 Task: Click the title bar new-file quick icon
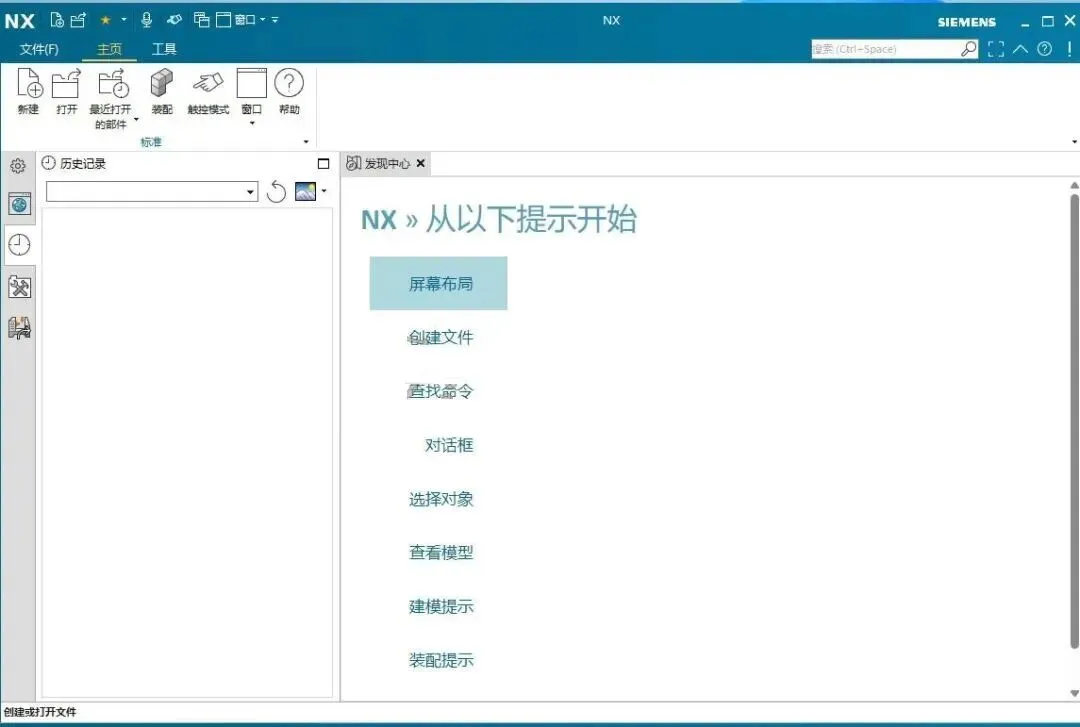pyautogui.click(x=57, y=20)
